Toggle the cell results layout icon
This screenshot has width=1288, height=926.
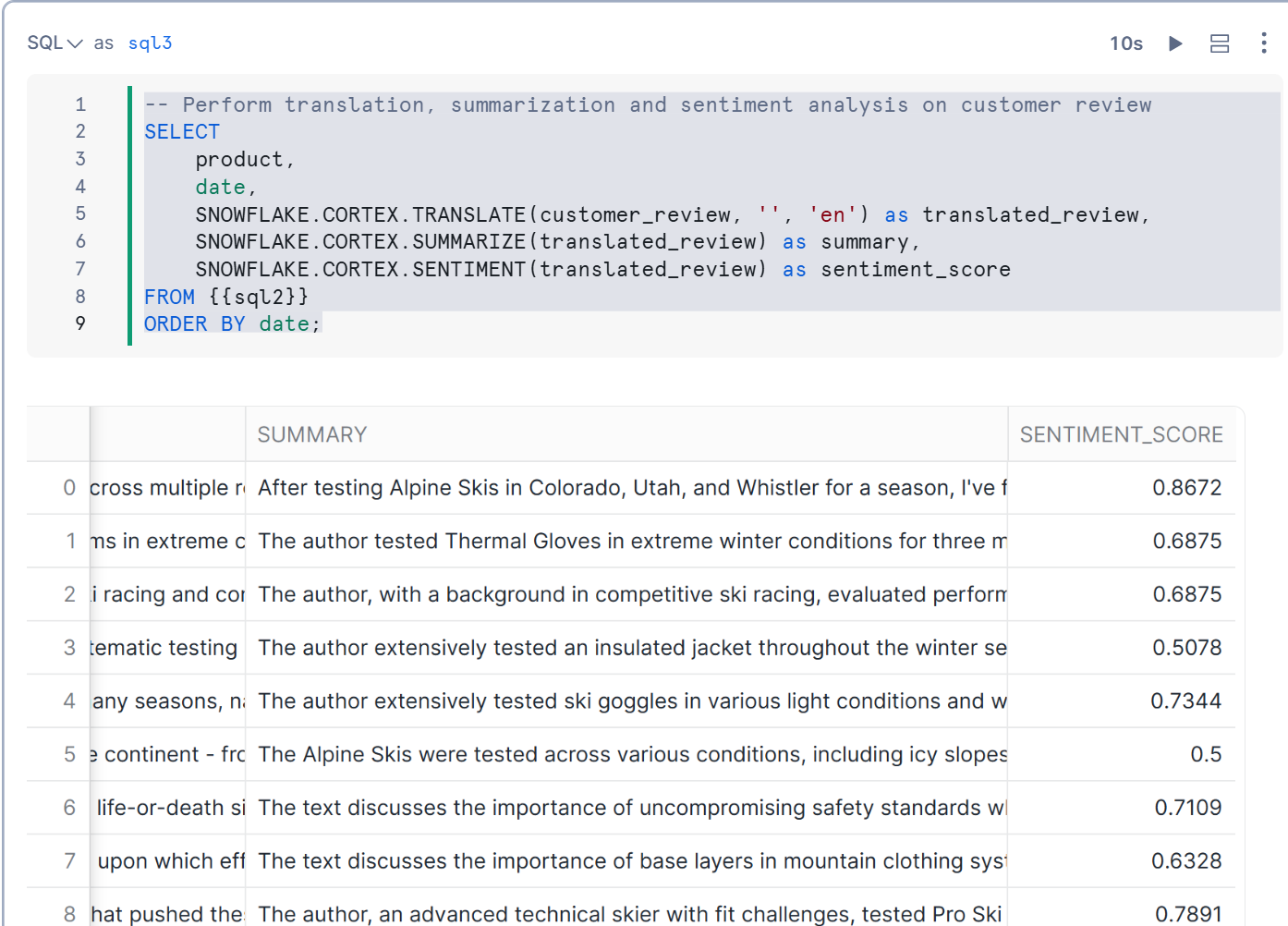(1220, 43)
